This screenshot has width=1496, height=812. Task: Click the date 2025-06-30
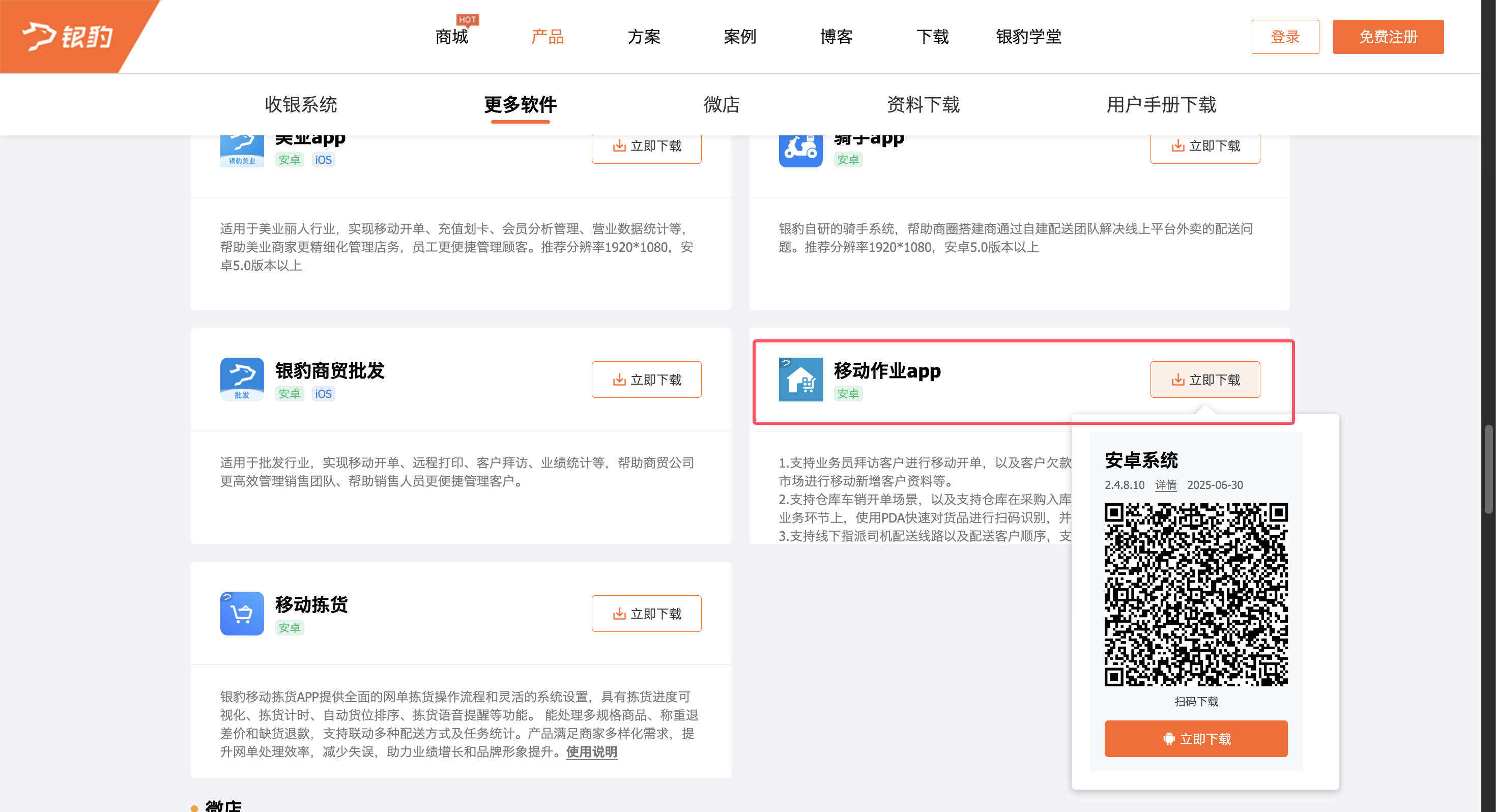[x=1215, y=485]
